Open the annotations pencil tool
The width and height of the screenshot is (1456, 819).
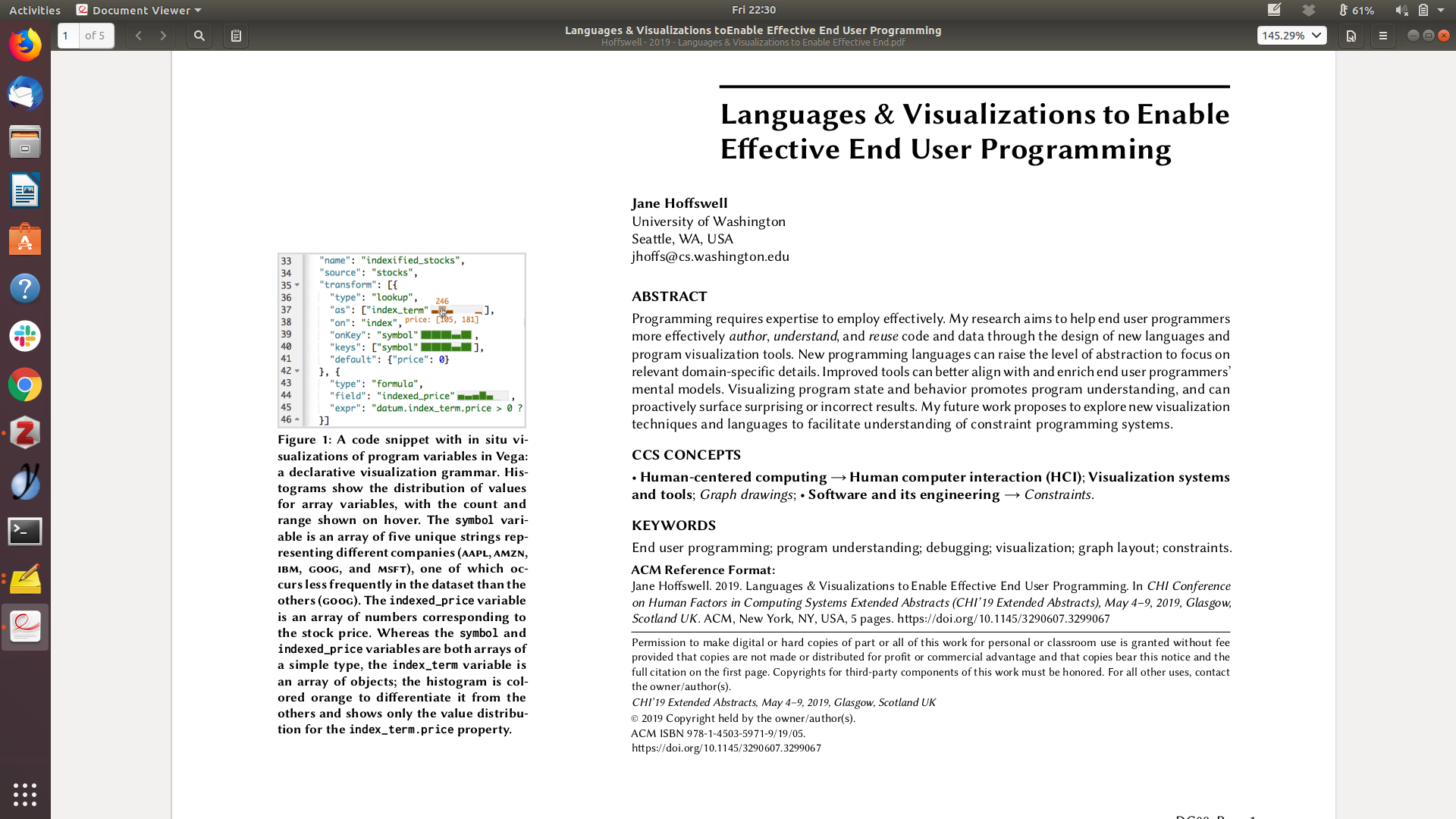coord(236,36)
